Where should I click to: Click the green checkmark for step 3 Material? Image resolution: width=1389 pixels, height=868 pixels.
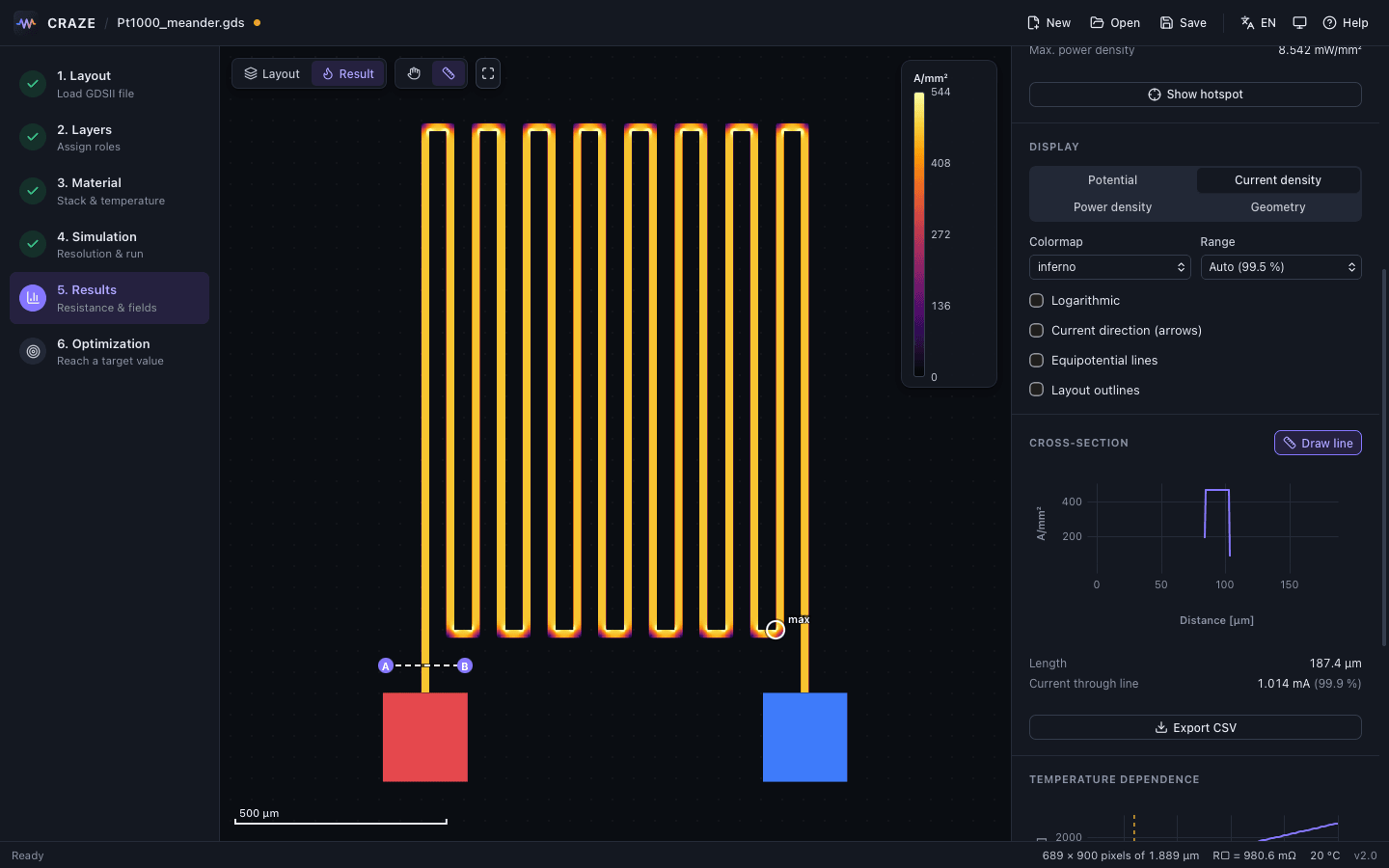coord(33,191)
